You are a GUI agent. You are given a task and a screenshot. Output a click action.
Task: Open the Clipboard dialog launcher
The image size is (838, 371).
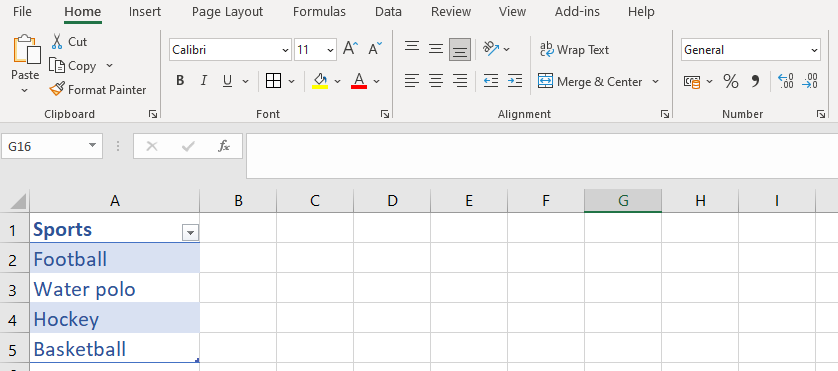(153, 114)
